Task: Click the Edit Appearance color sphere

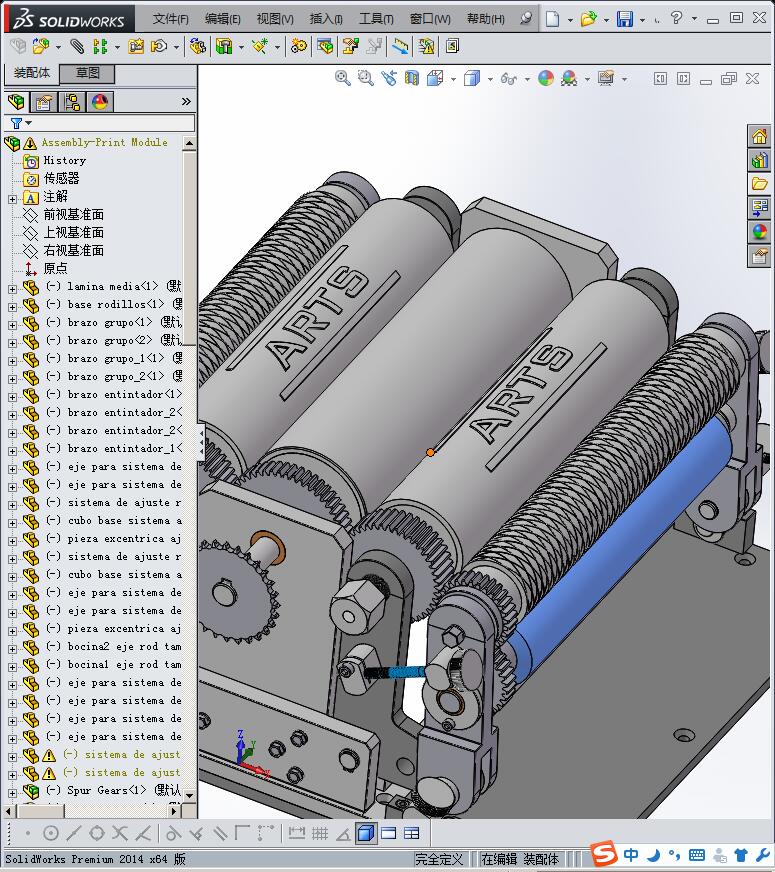Action: (546, 78)
